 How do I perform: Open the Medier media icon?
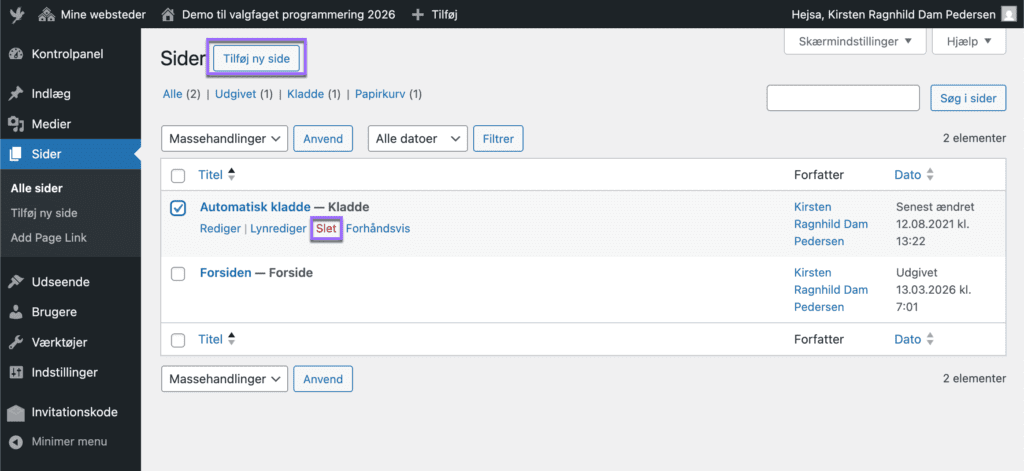[16, 124]
